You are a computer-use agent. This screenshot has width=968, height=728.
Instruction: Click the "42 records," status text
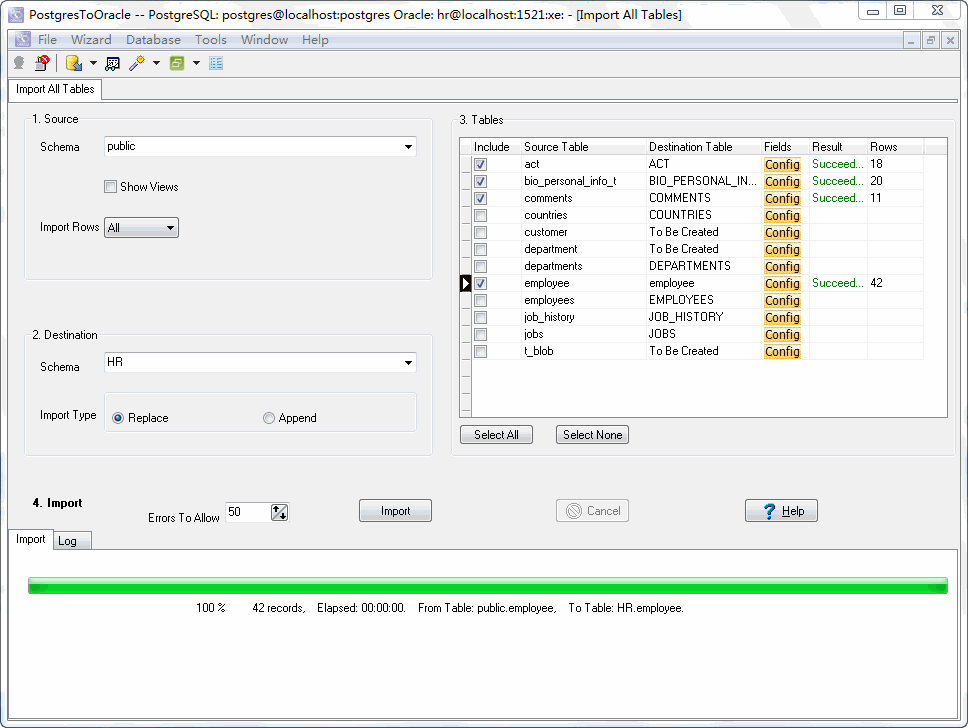point(278,608)
